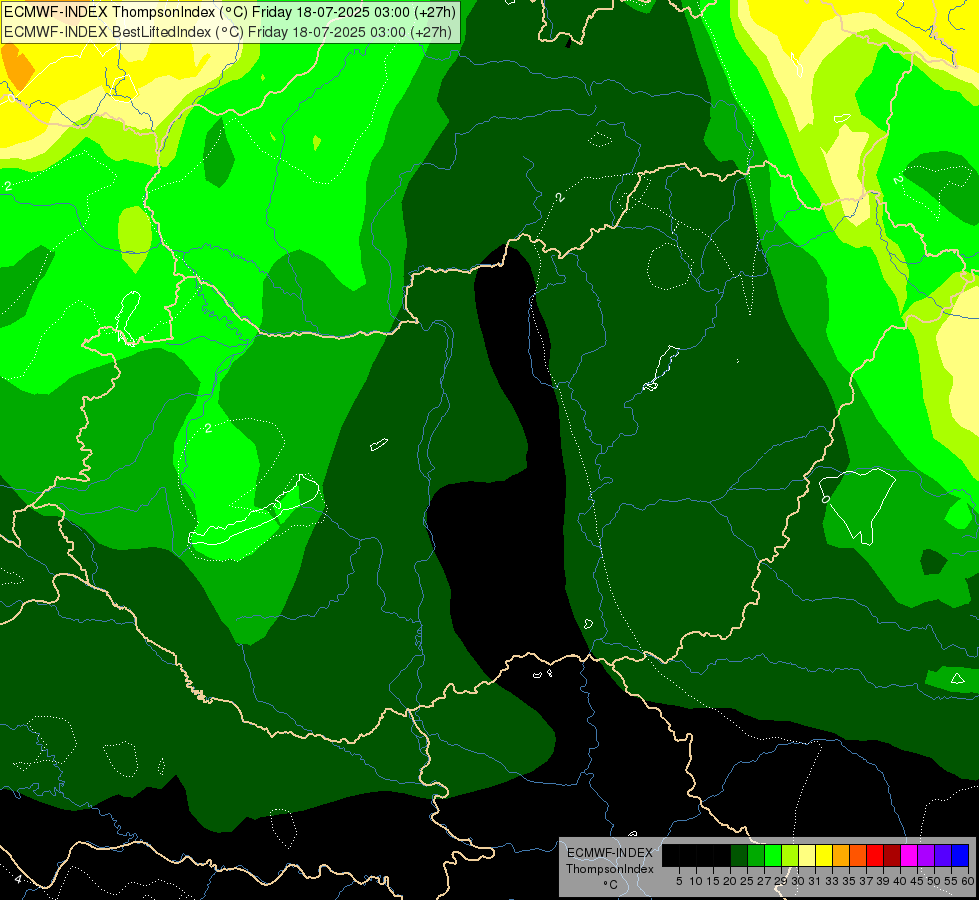The width and height of the screenshot is (979, 900).
Task: Click legend scale value 29
Action: coord(781,881)
